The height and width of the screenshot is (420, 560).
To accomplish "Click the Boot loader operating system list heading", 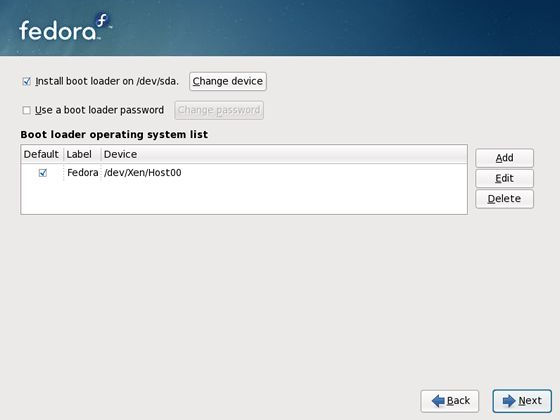I will point(114,135).
